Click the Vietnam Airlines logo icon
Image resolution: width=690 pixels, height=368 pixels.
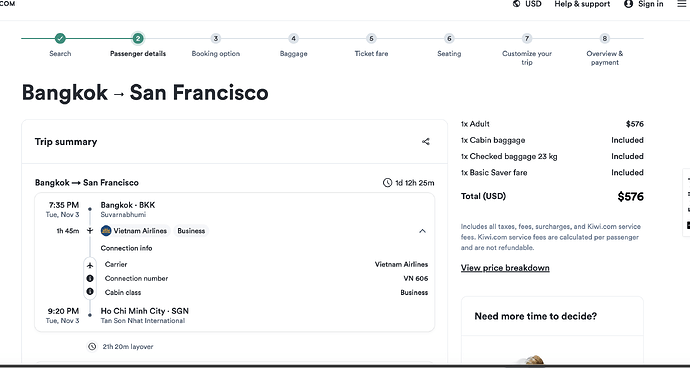(106, 231)
